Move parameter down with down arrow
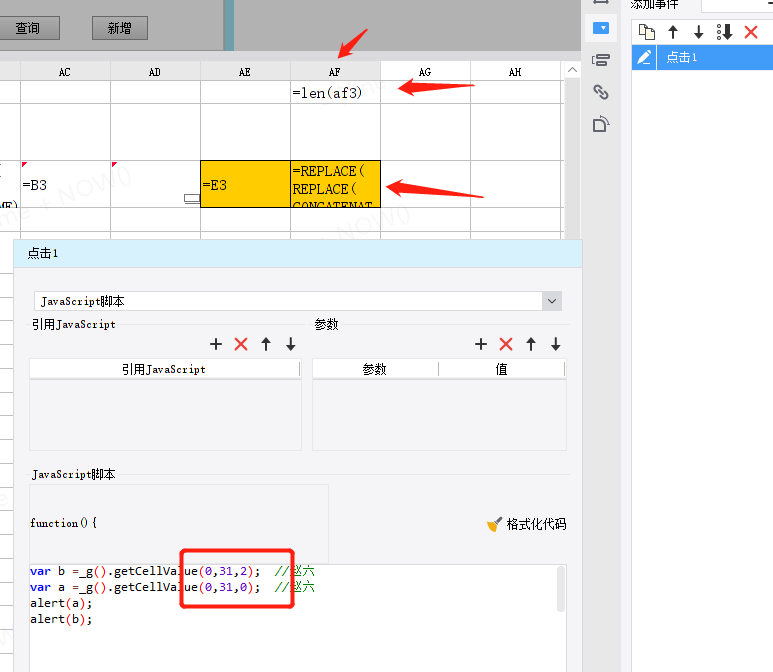The width and height of the screenshot is (773, 672). (x=556, y=344)
